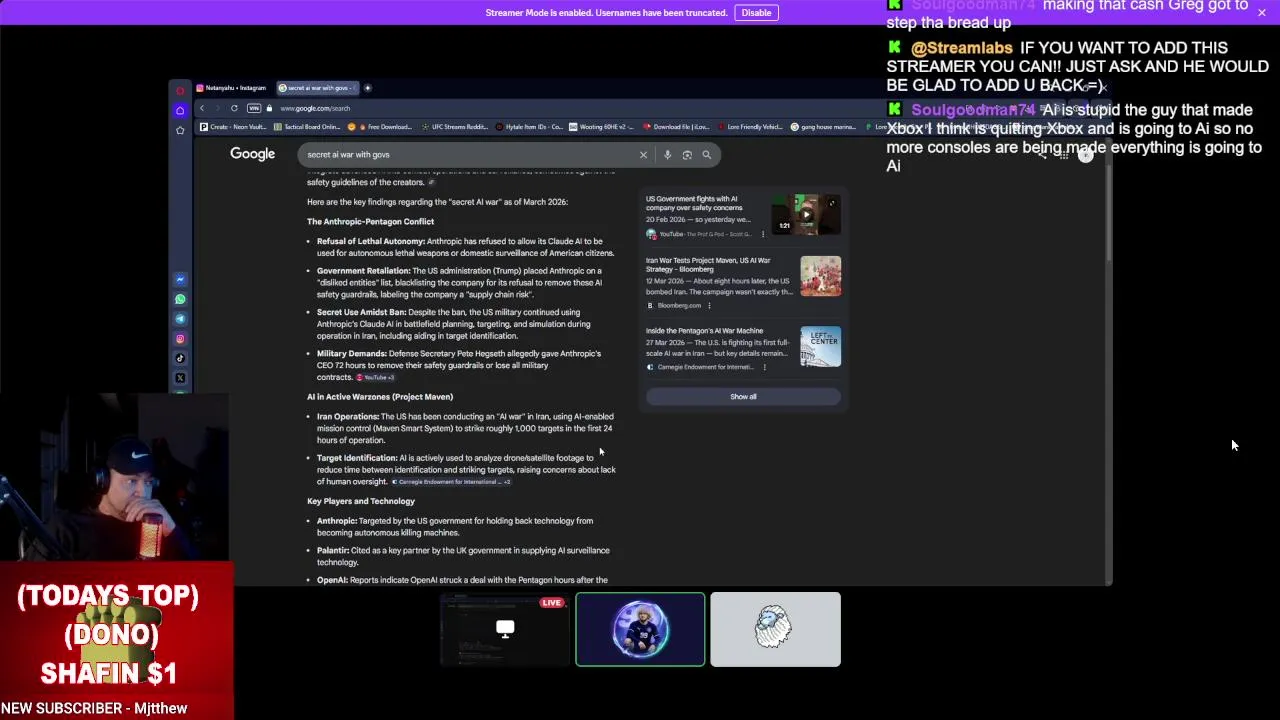
Task: Open a new browser tab with plus
Action: [x=367, y=88]
